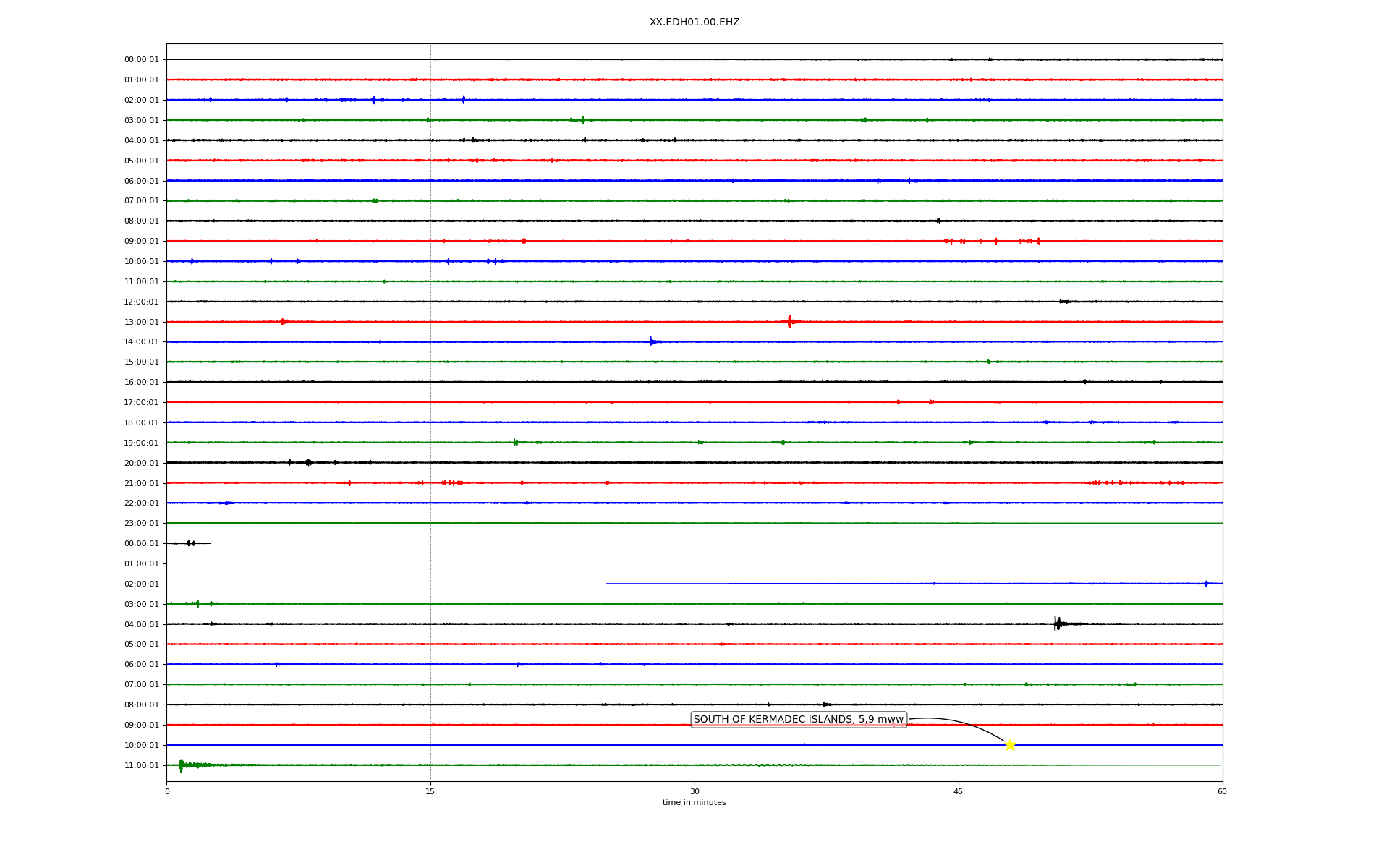Click the 23:00:01 trace time label
Viewport: 1389px width, 868px height.
pyautogui.click(x=141, y=524)
